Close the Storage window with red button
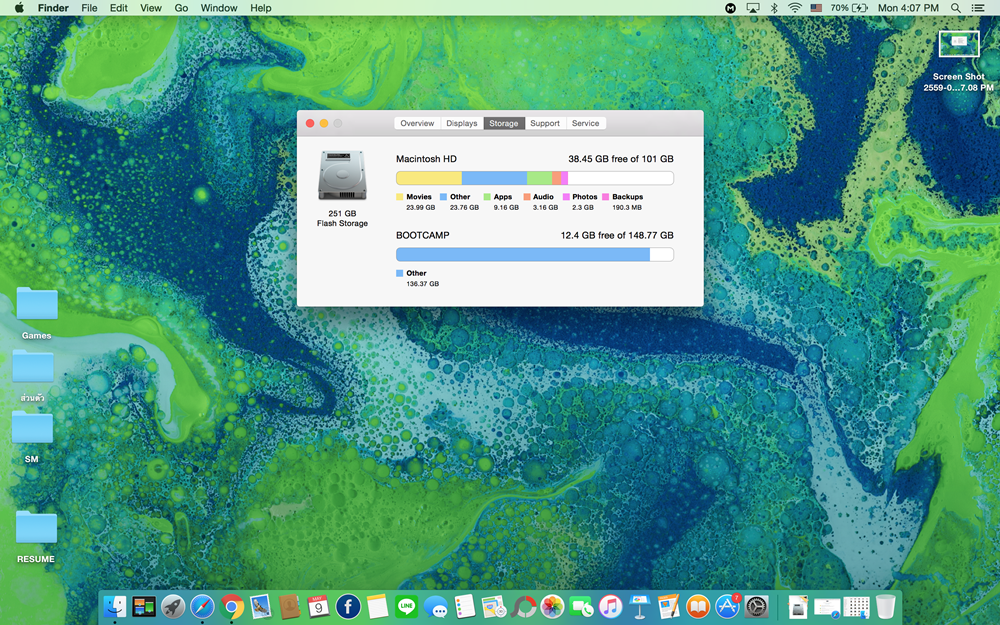This screenshot has width=1000, height=625. [x=310, y=123]
